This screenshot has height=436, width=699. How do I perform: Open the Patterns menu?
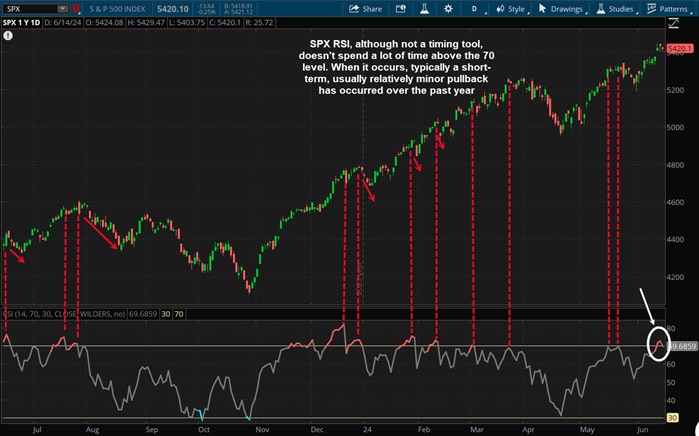(669, 8)
